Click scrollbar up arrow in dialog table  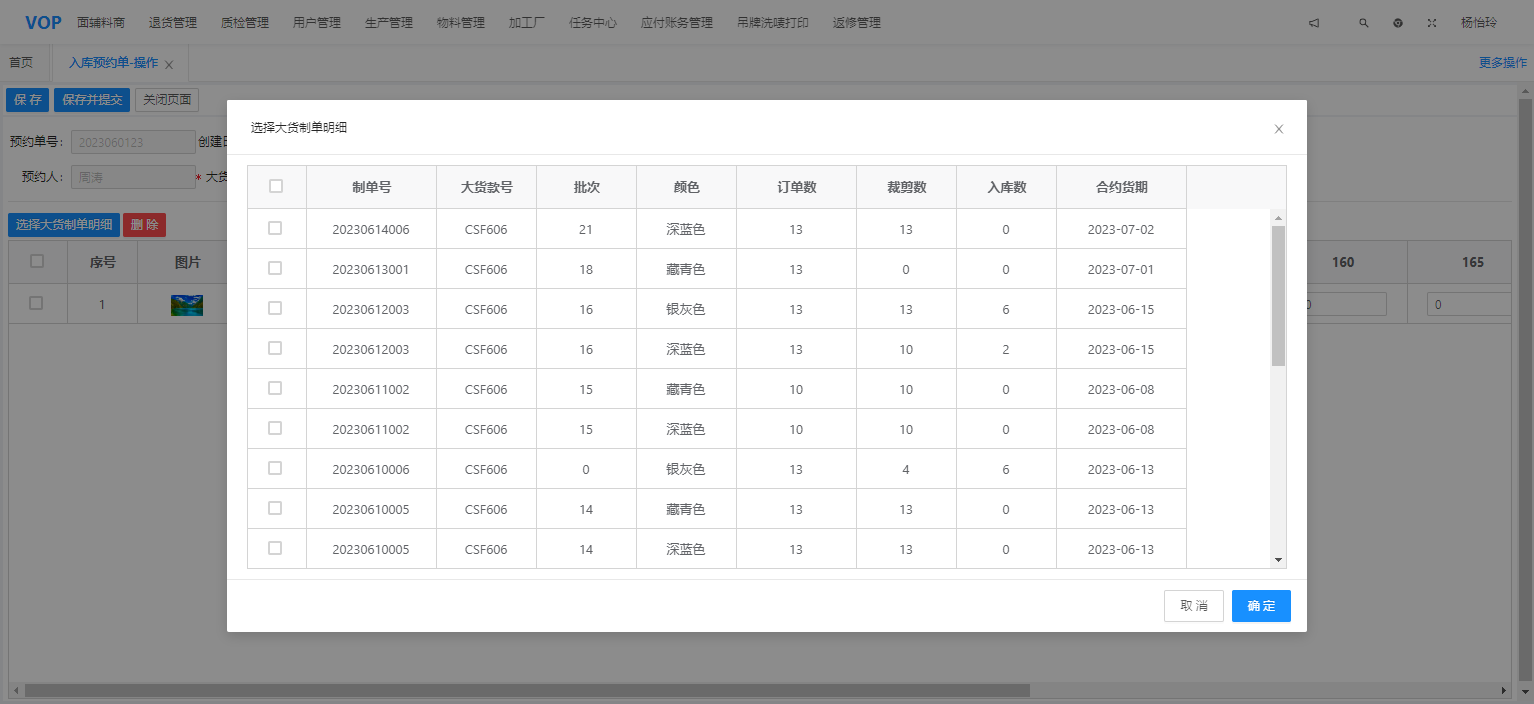pos(1278,218)
